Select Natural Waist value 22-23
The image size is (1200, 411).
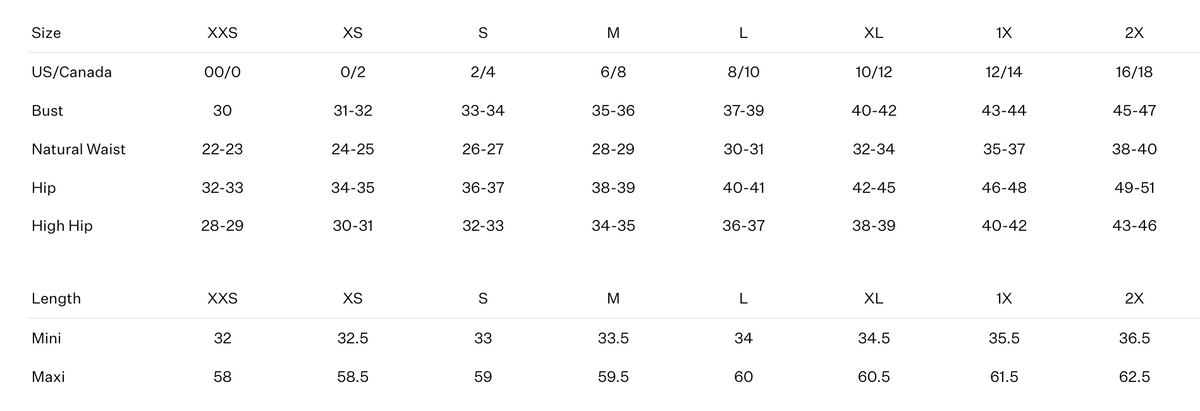(222, 149)
